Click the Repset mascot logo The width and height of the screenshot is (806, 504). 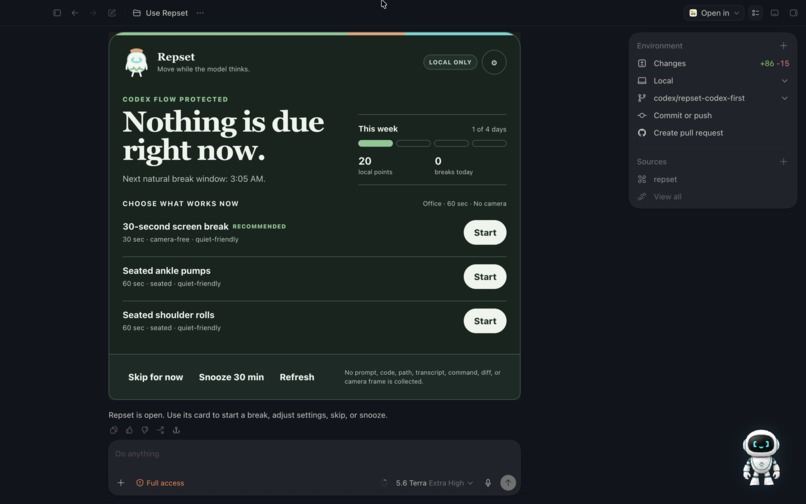tap(136, 63)
